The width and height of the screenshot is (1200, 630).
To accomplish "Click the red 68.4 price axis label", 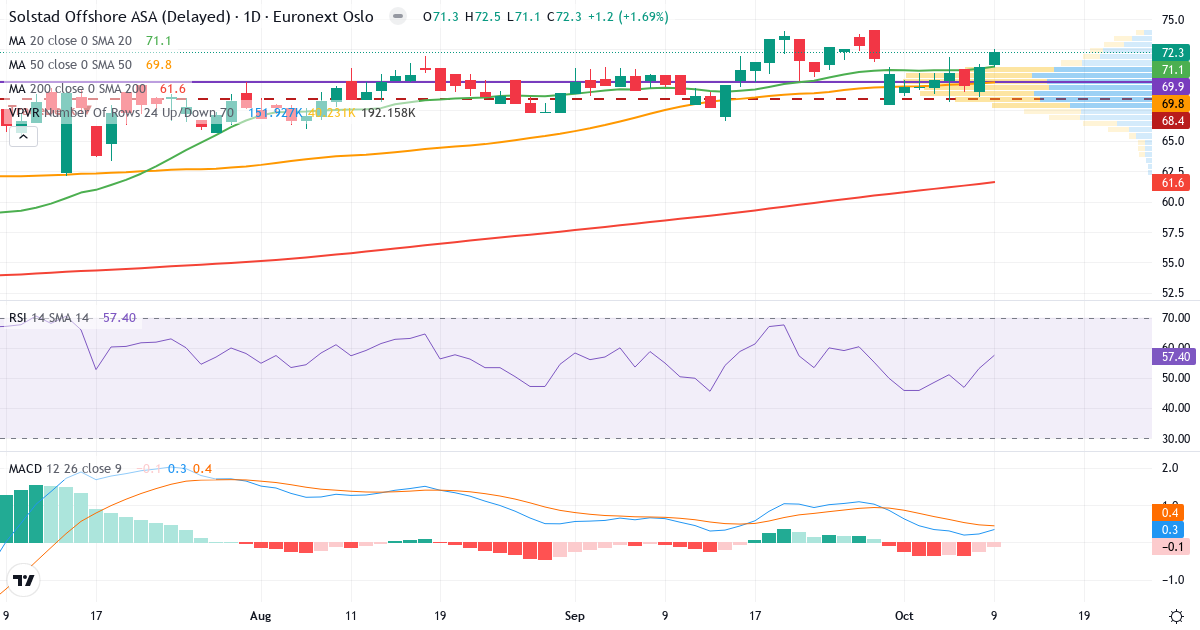I will point(1173,120).
